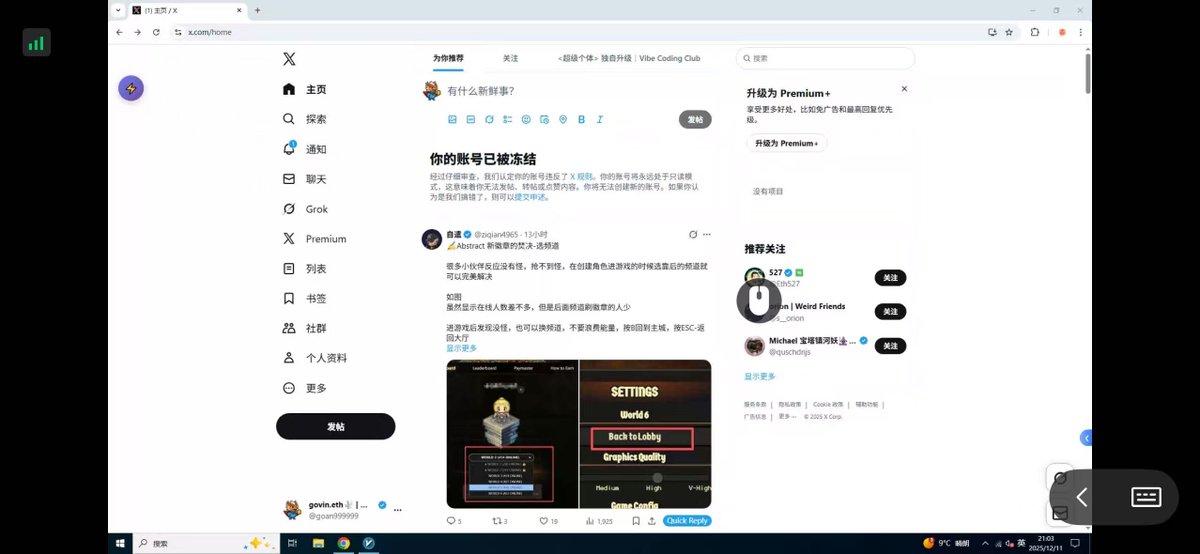This screenshot has width=1200, height=554.
Task: Click the 升级为 Premium+ button
Action: pos(786,143)
